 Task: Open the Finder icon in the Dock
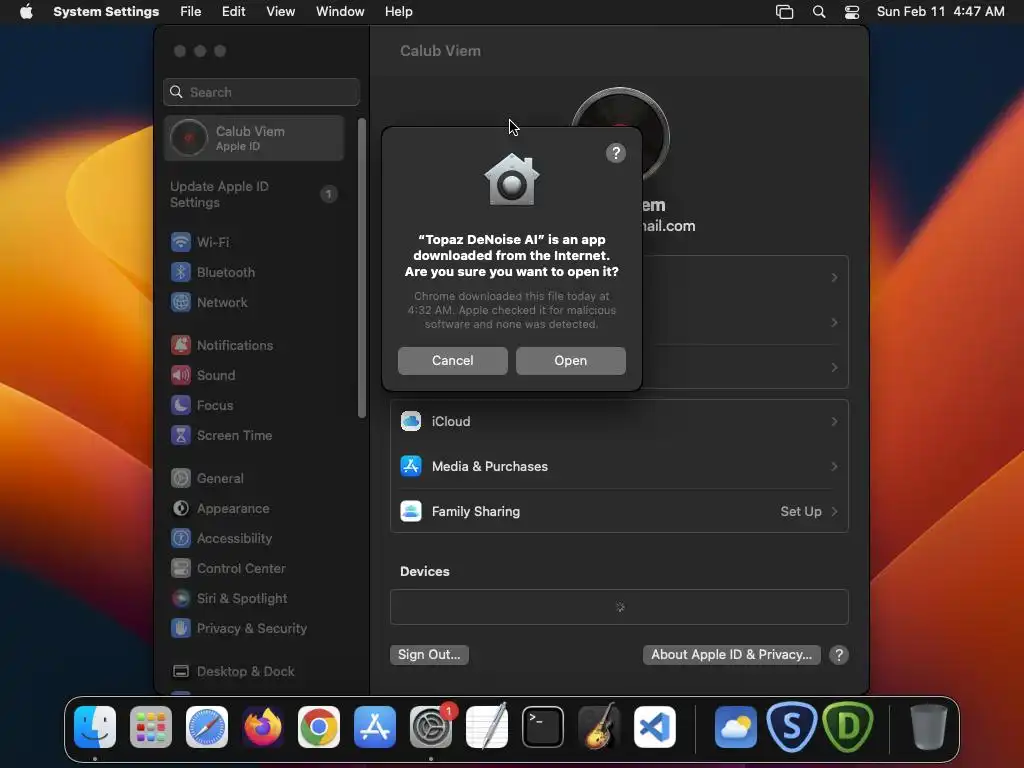[95, 727]
